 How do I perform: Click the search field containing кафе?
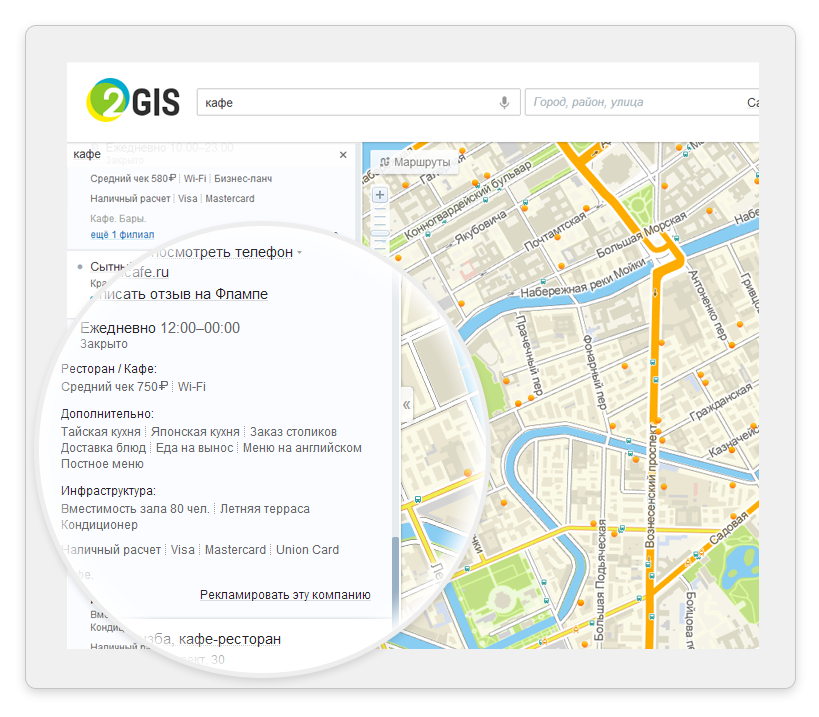coord(358,102)
